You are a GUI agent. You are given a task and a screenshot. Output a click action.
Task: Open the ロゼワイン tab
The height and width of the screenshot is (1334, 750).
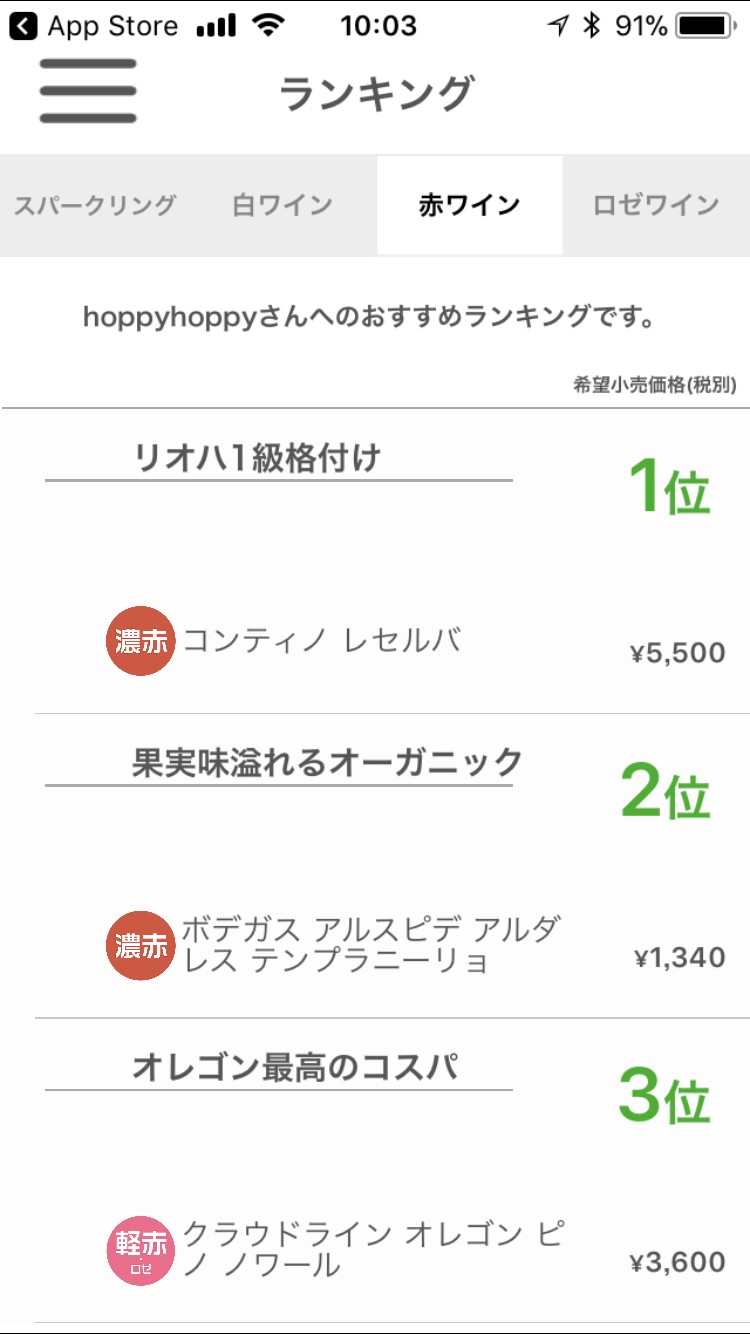[x=656, y=205]
